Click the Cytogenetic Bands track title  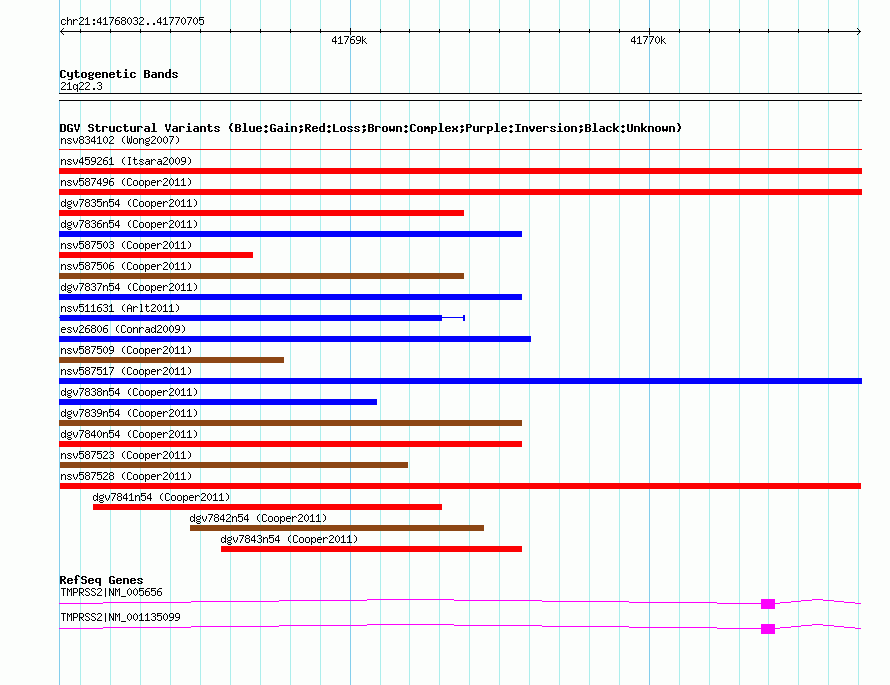119,74
